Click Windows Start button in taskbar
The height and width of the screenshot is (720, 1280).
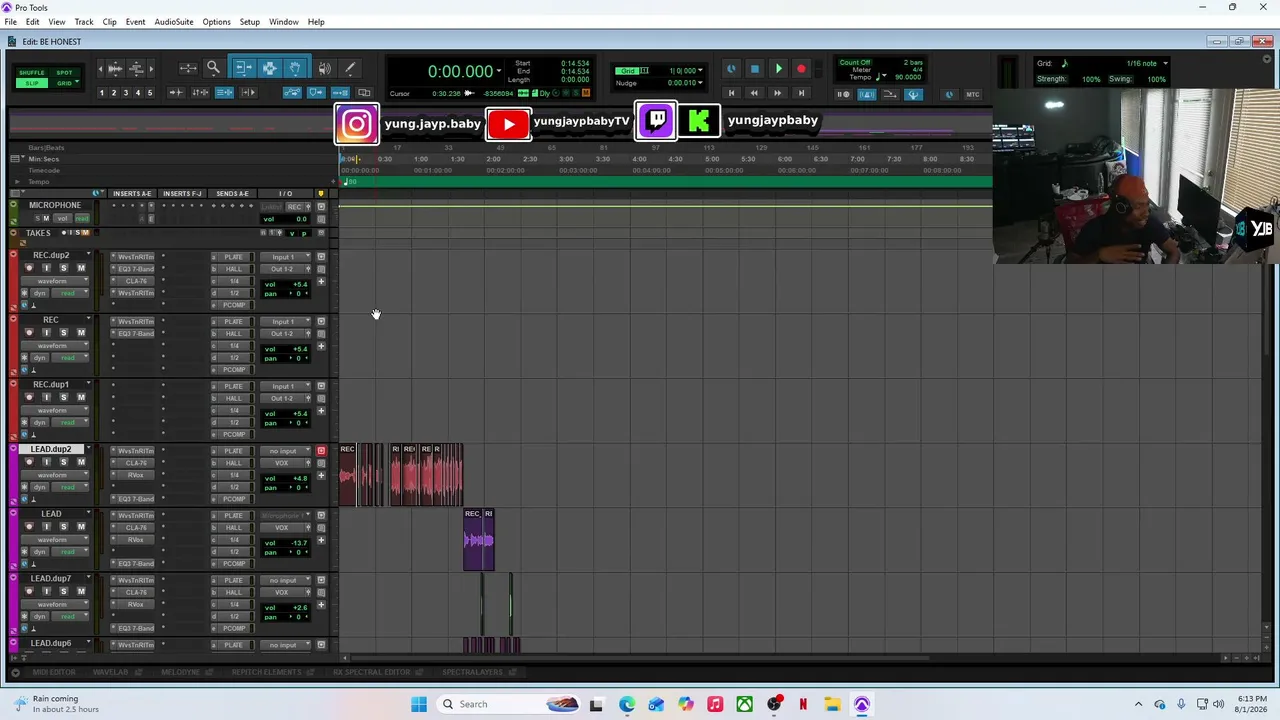click(419, 704)
